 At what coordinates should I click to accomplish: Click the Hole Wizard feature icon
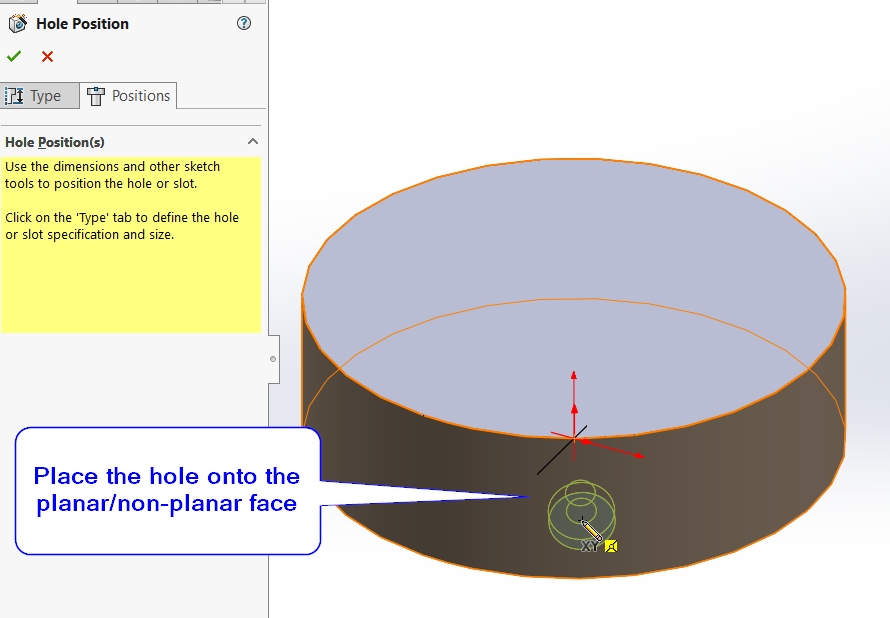click(x=17, y=24)
